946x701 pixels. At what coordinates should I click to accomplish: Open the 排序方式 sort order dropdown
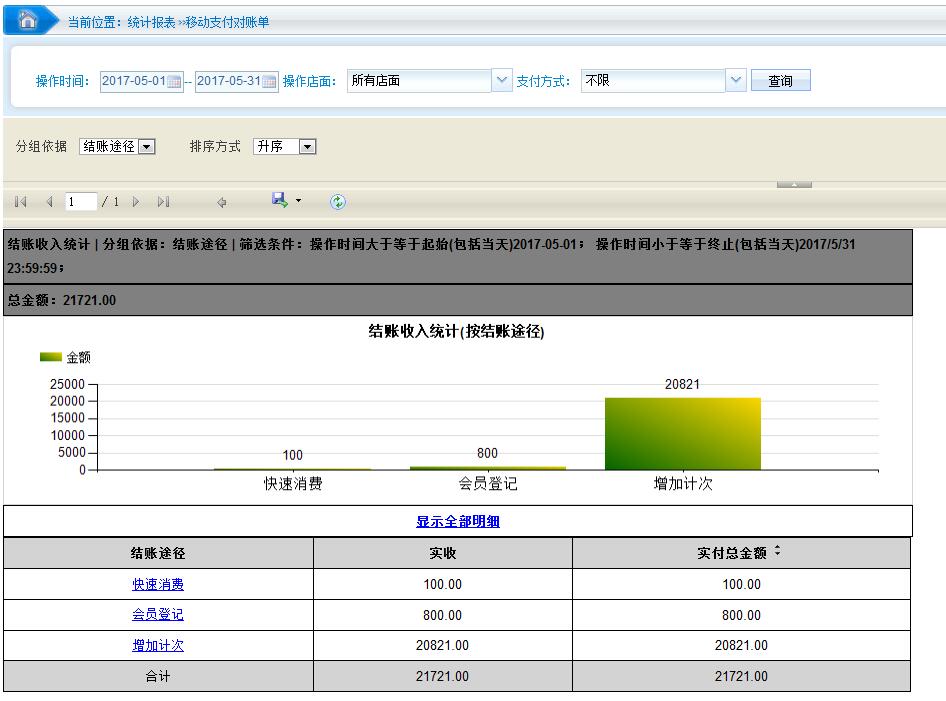coord(307,147)
